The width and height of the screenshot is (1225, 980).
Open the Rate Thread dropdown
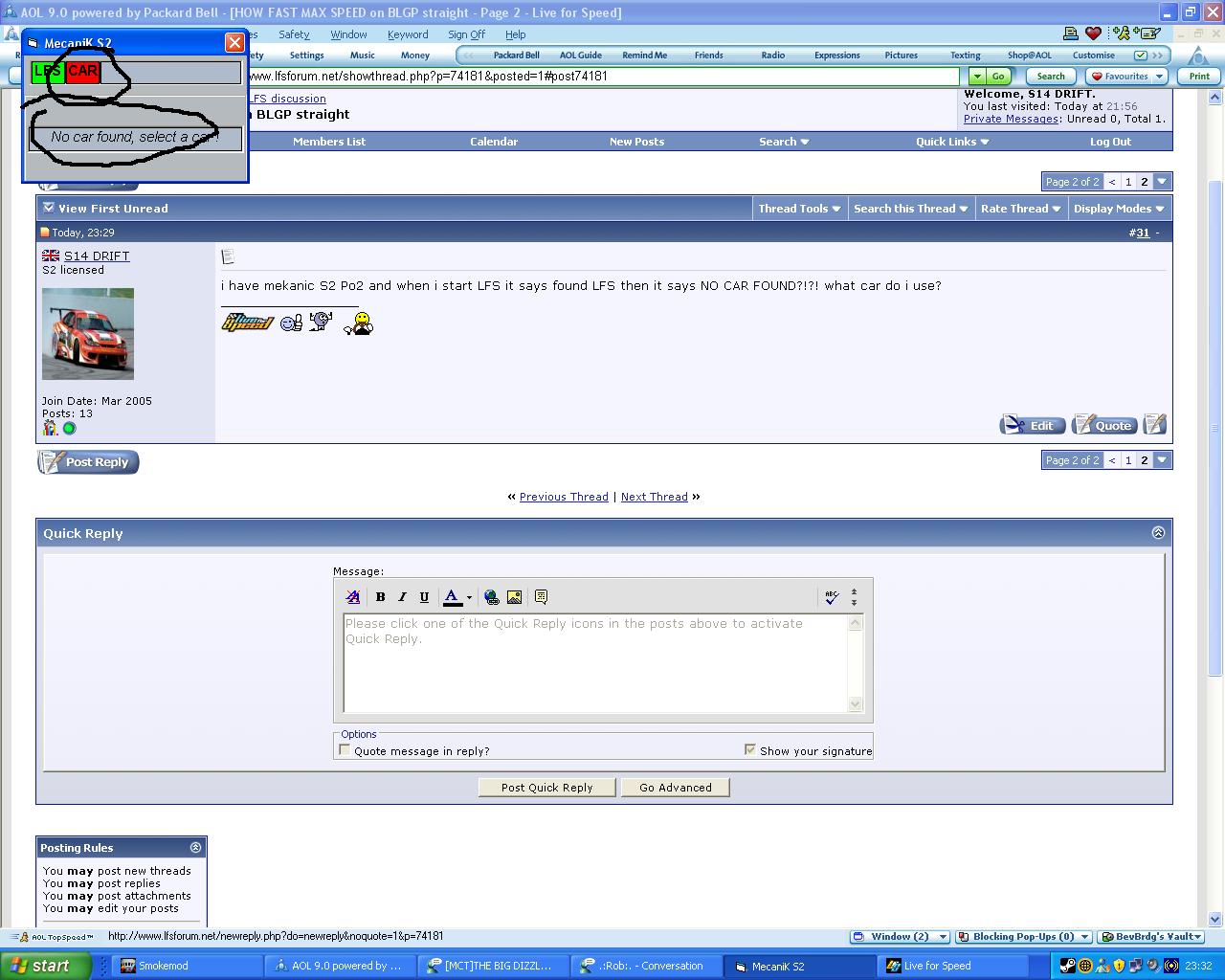[1020, 209]
